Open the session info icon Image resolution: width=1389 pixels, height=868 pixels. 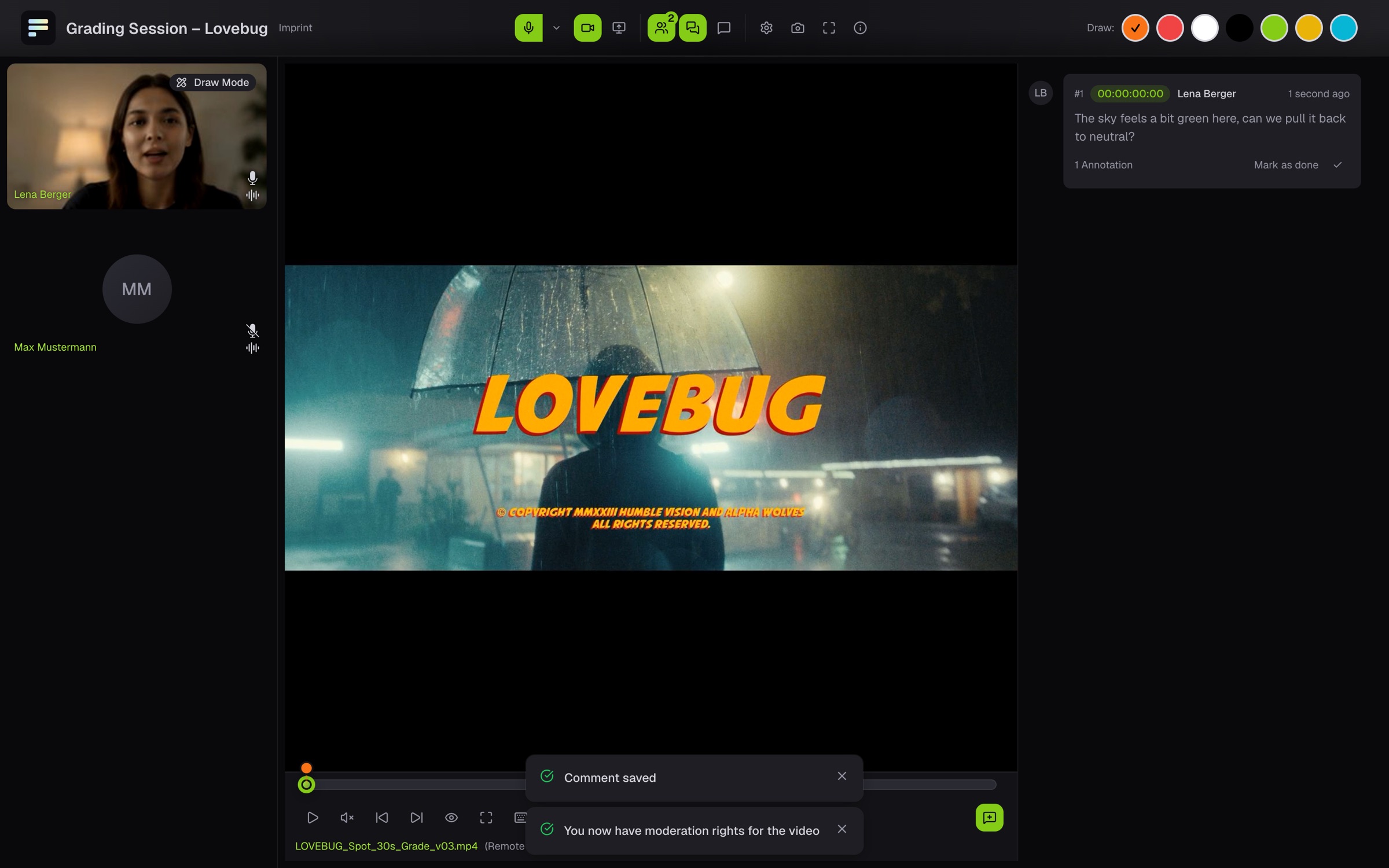point(860,28)
